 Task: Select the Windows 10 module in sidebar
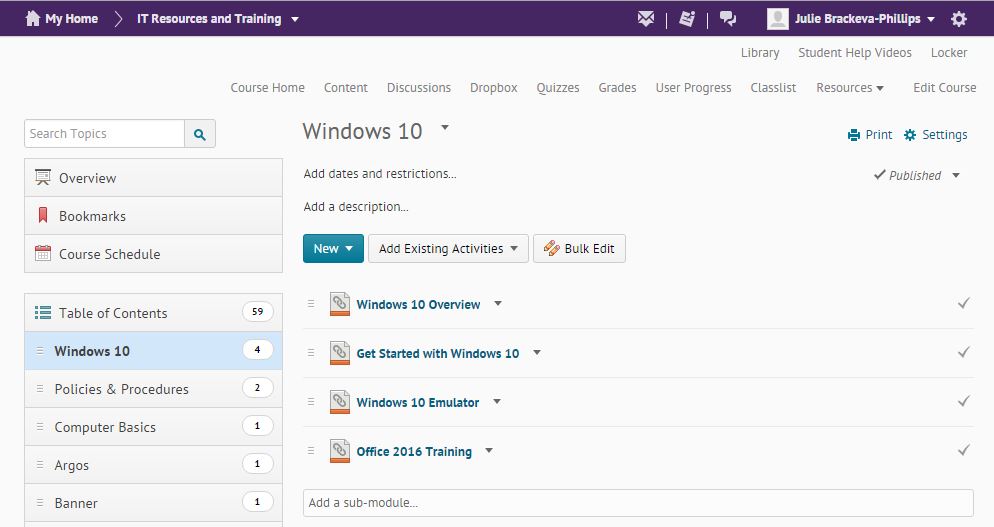click(x=153, y=351)
